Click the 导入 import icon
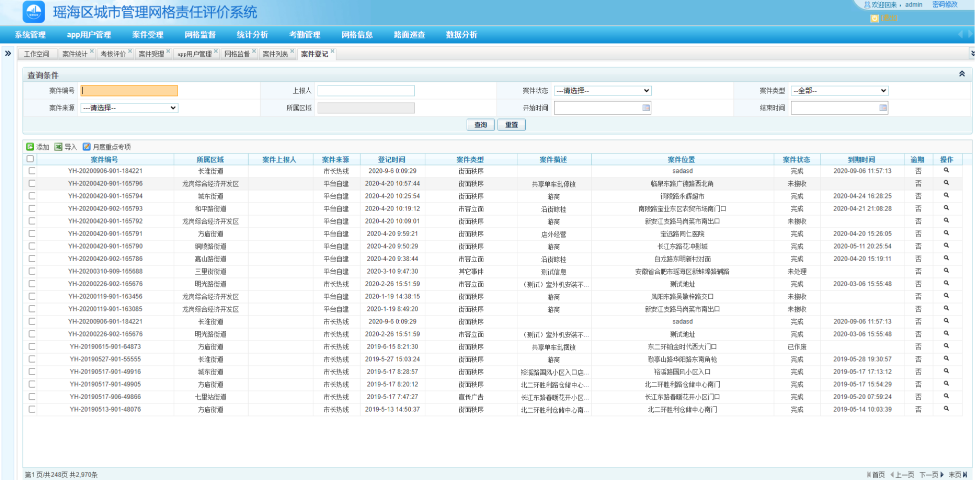975x480 pixels. coord(58,146)
